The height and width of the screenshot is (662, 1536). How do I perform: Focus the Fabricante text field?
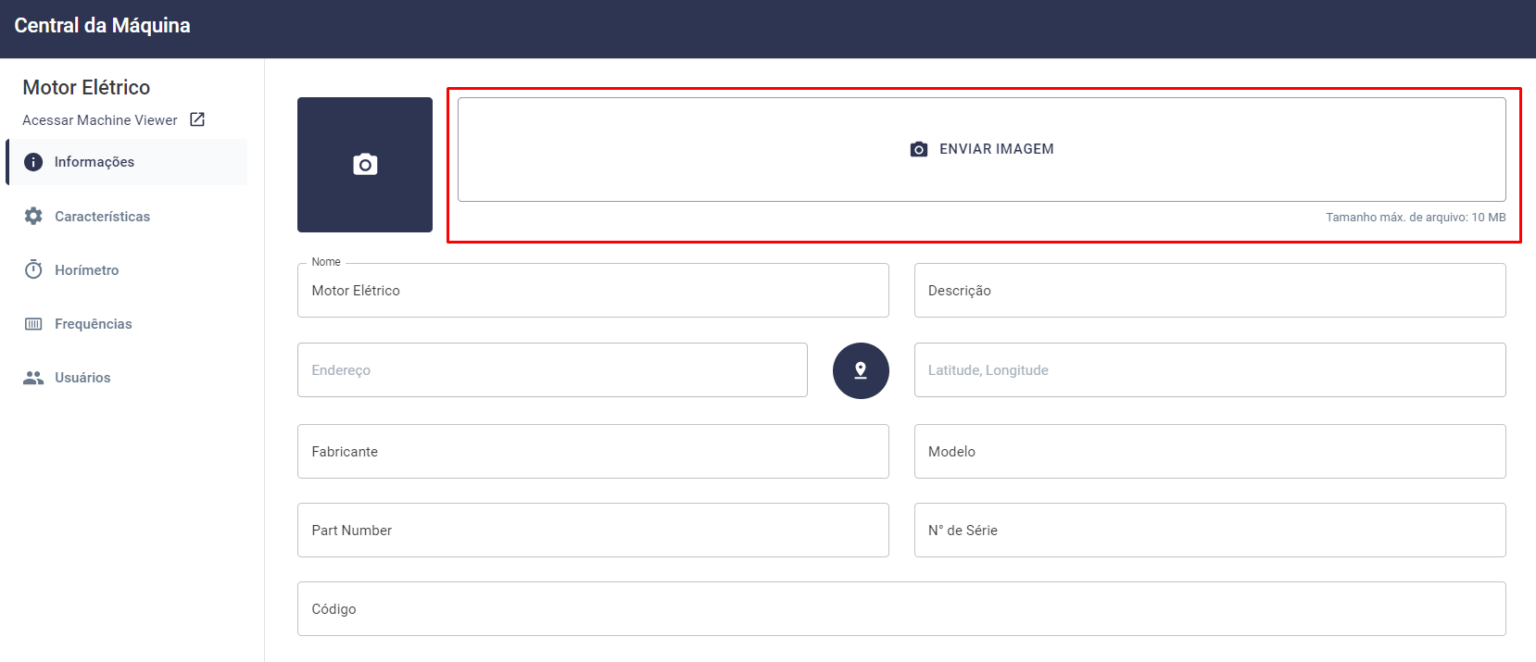point(592,452)
